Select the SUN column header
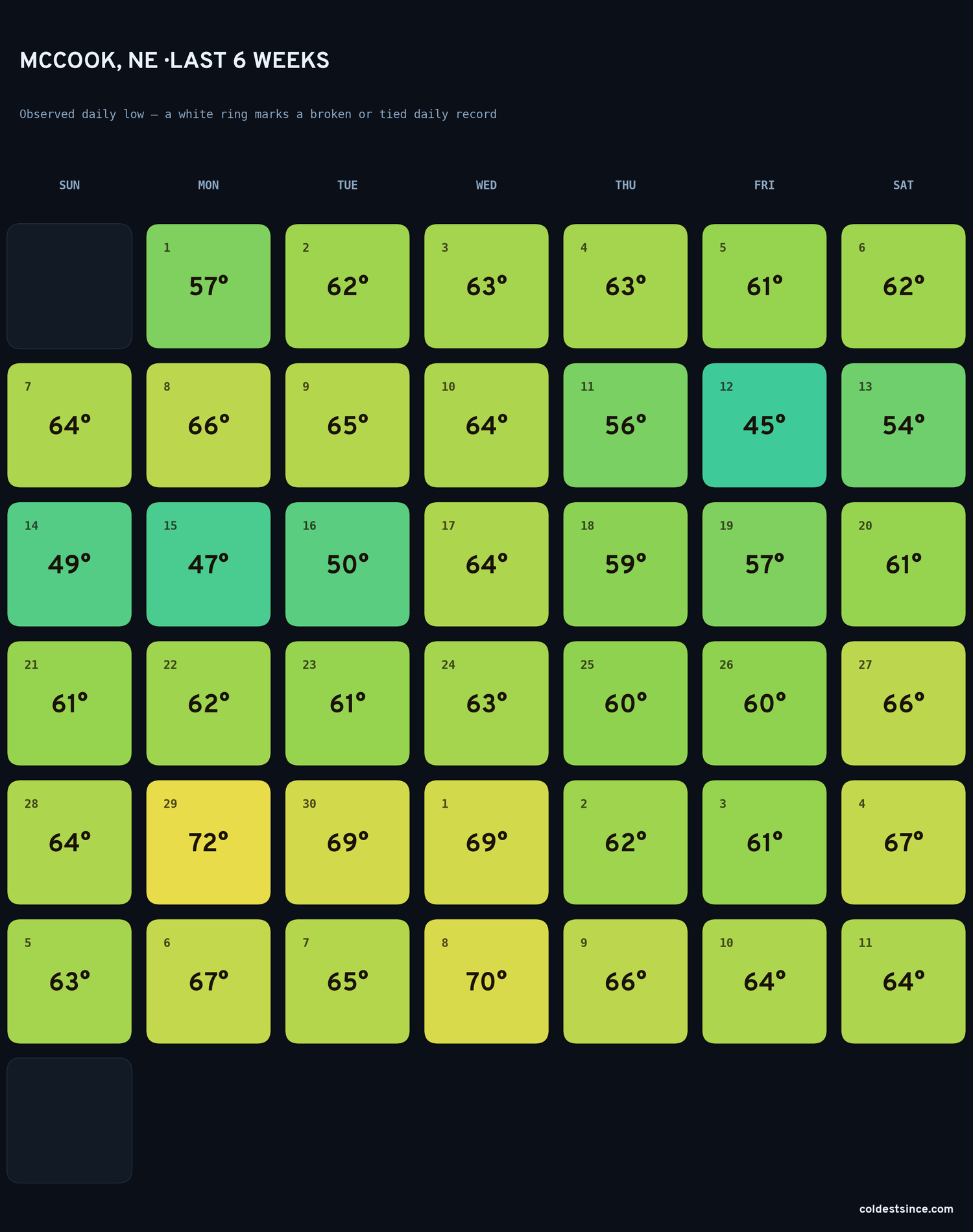973x1232 pixels. [x=69, y=185]
